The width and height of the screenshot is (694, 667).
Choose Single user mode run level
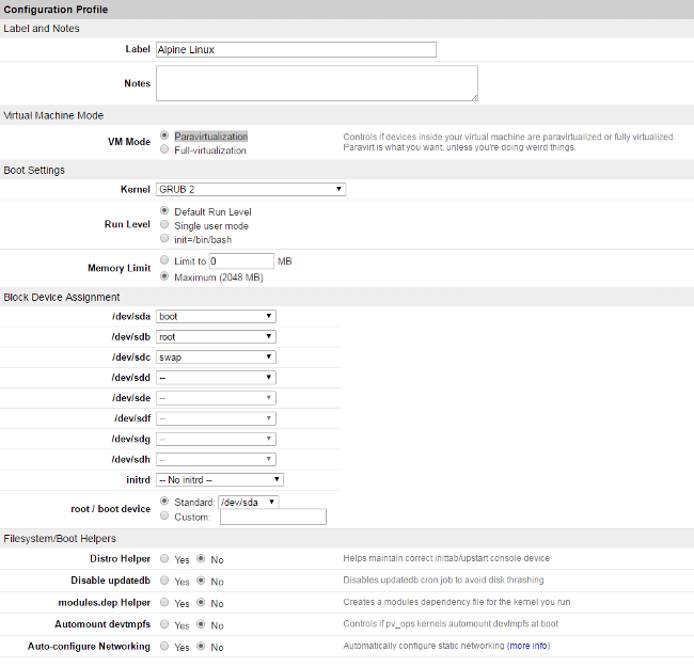(x=164, y=224)
